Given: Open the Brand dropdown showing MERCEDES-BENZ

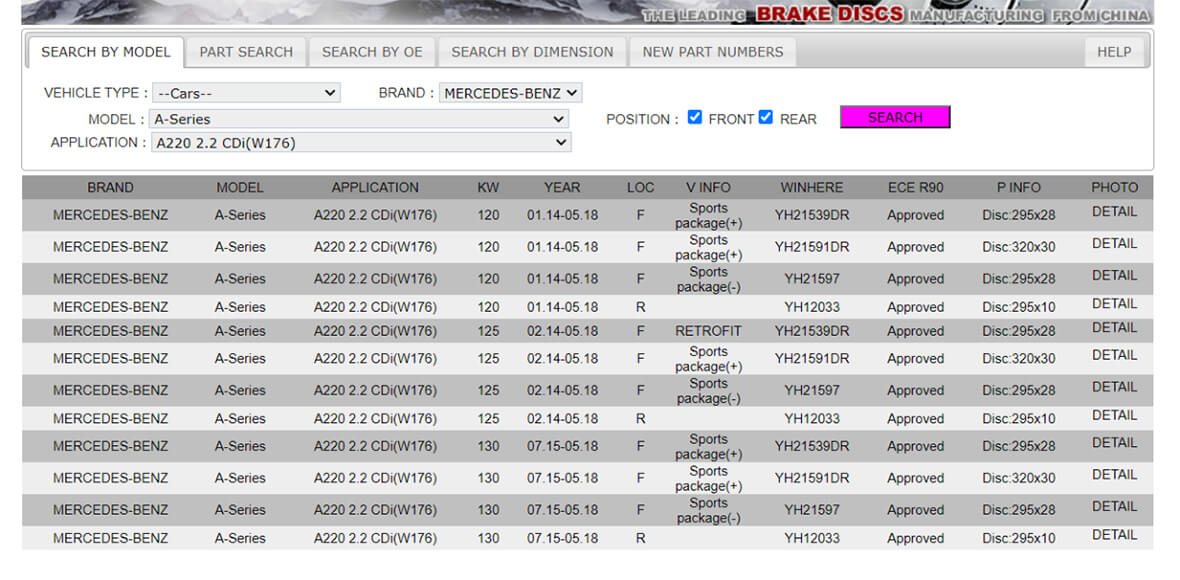Looking at the screenshot, I should (x=510, y=93).
